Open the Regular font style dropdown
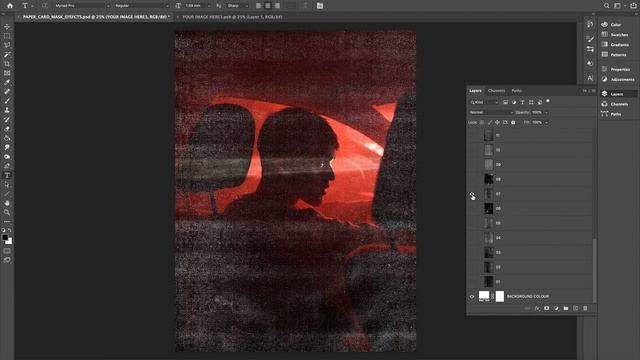The width and height of the screenshot is (640, 360). click(141, 6)
